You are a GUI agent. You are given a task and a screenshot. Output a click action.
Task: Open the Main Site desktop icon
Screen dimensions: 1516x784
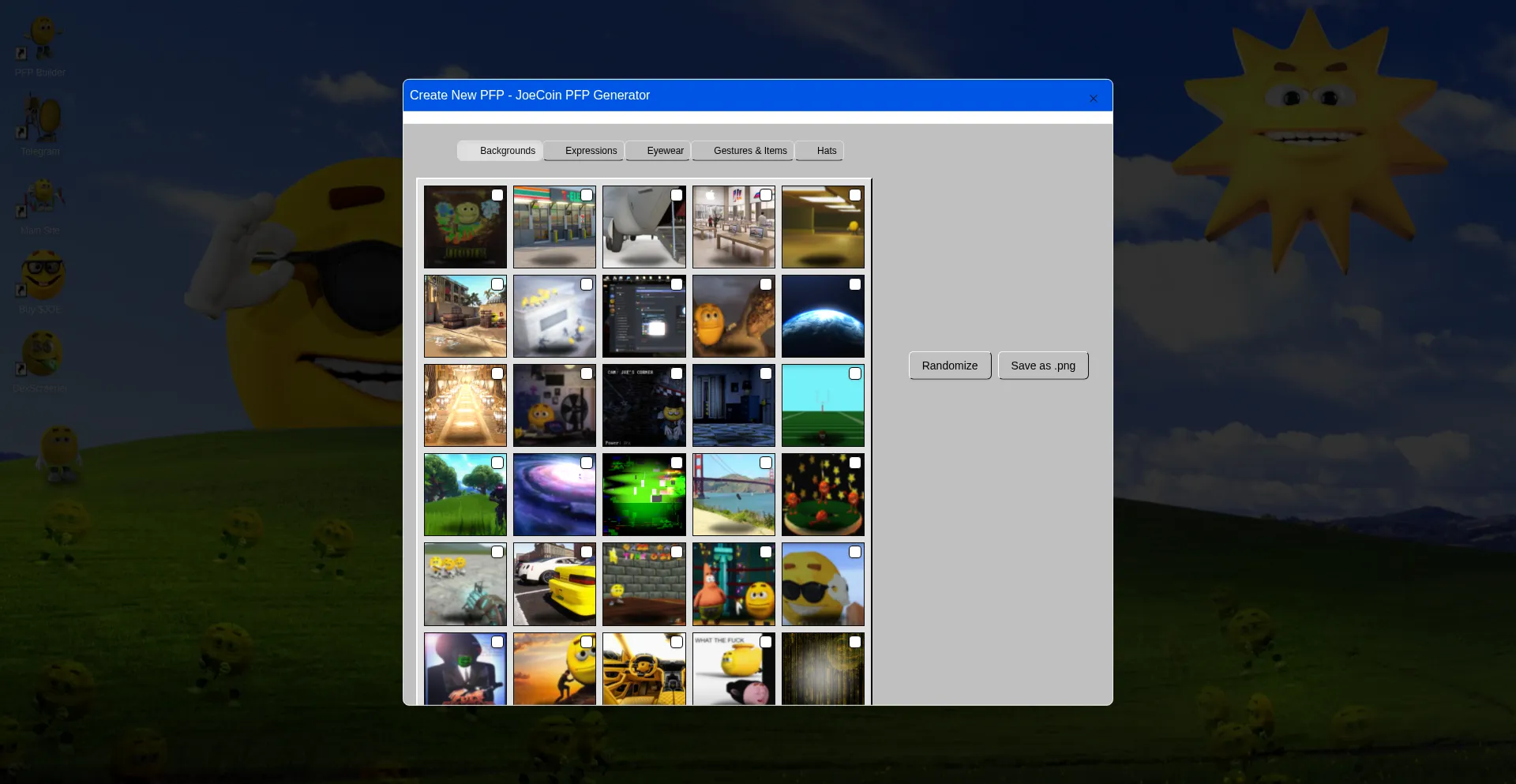pos(41,203)
